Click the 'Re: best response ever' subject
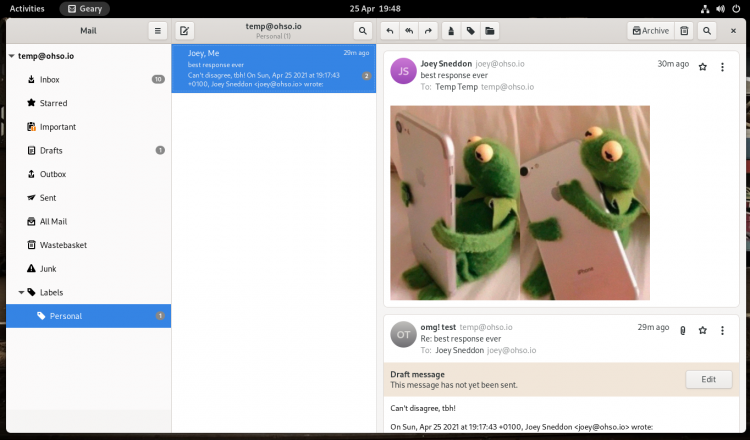750x440 pixels. click(461, 339)
